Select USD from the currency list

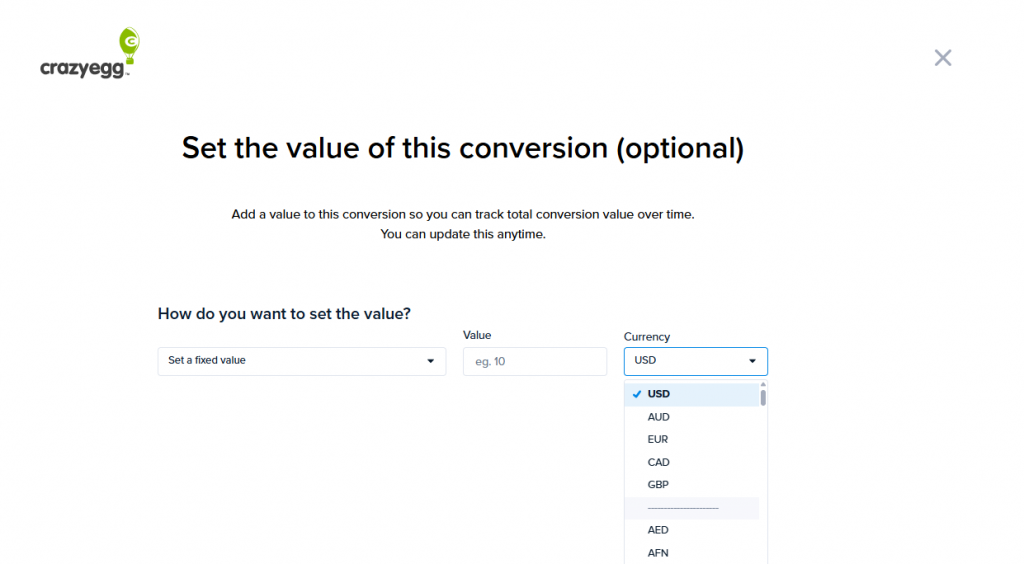(x=659, y=394)
